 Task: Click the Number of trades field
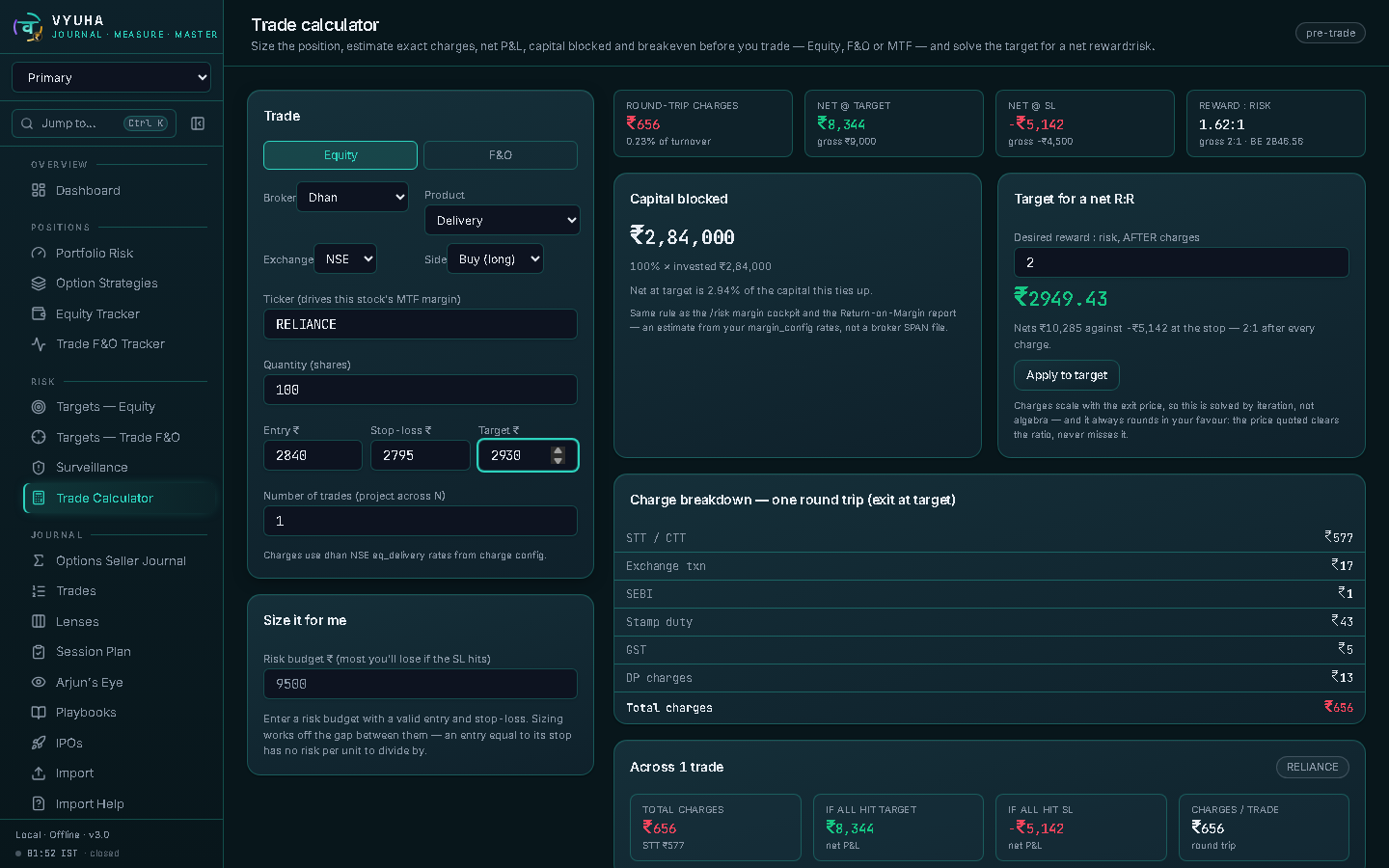click(x=421, y=521)
